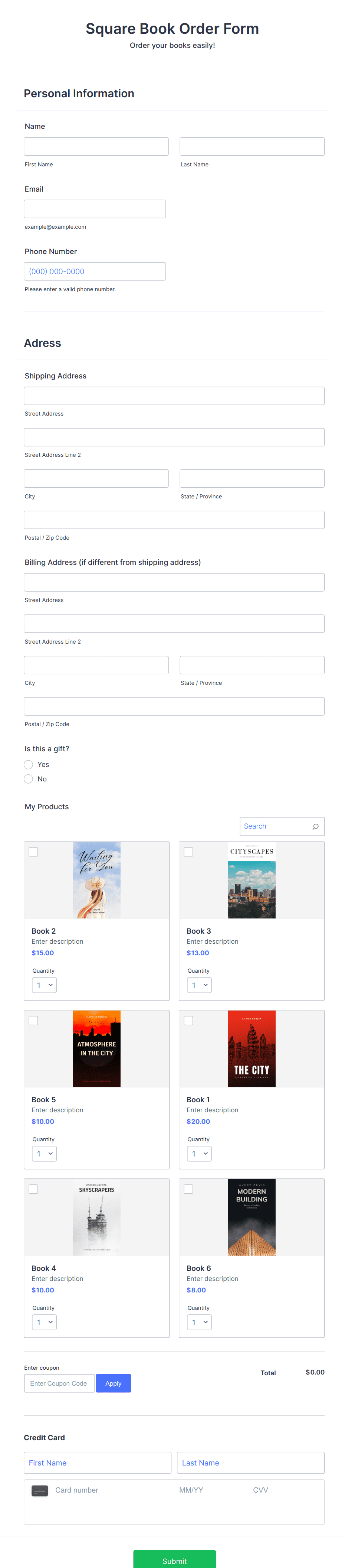Select the Book 1 checkbox
The width and height of the screenshot is (345, 1568).
point(188,1020)
